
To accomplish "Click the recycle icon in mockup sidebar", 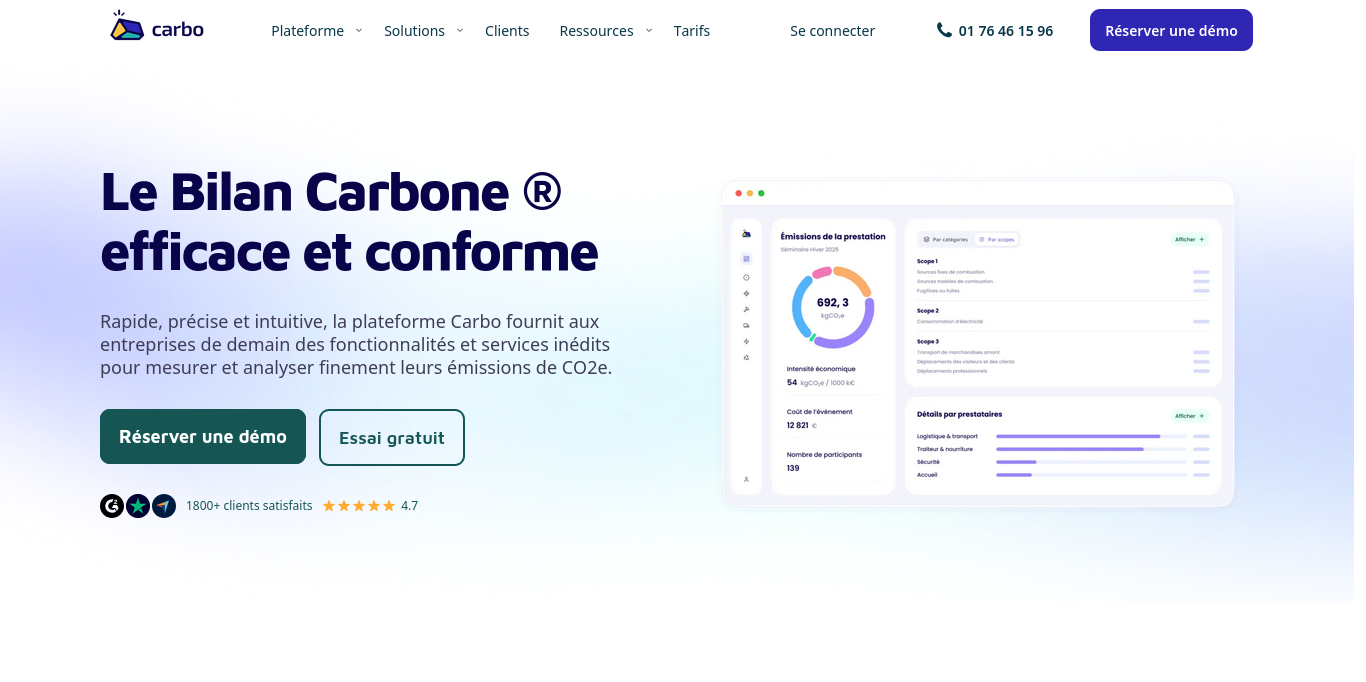I will click(x=746, y=357).
